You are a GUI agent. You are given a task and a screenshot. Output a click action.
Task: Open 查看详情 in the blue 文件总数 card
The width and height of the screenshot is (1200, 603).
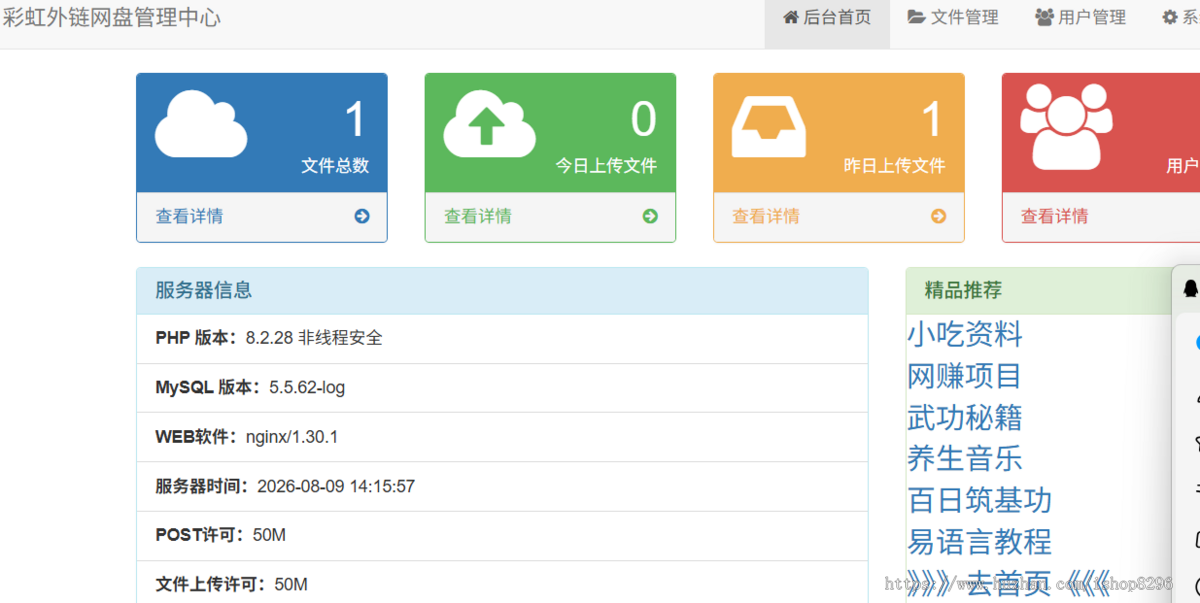[x=189, y=216]
